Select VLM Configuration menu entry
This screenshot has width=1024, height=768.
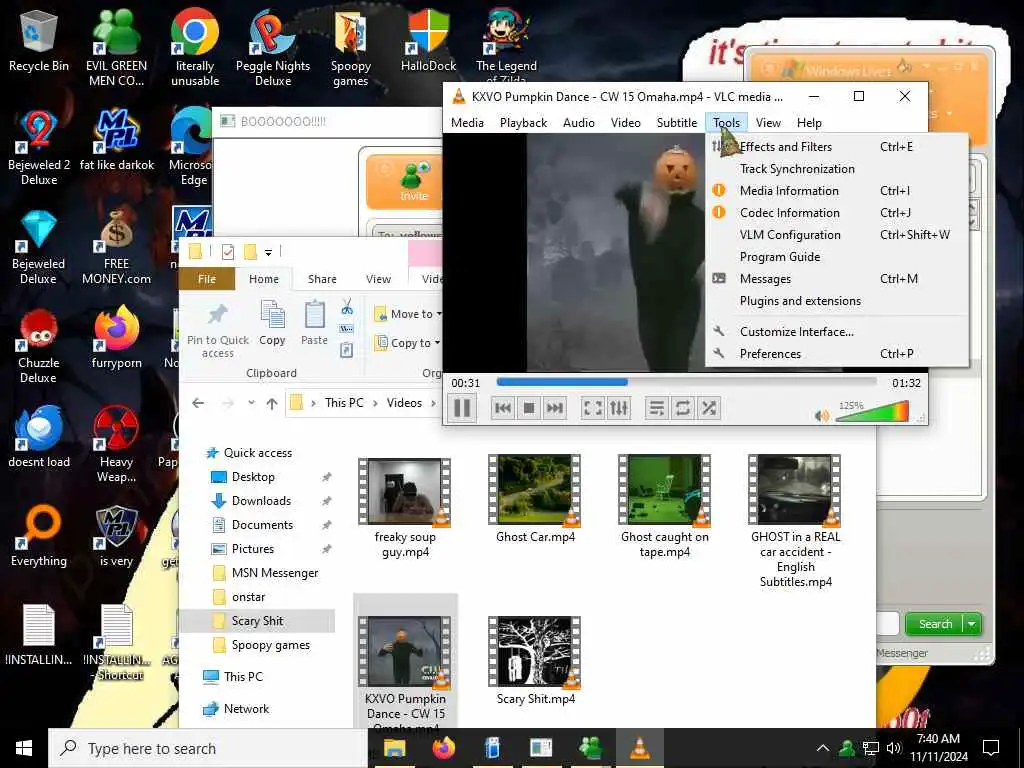(837, 234)
